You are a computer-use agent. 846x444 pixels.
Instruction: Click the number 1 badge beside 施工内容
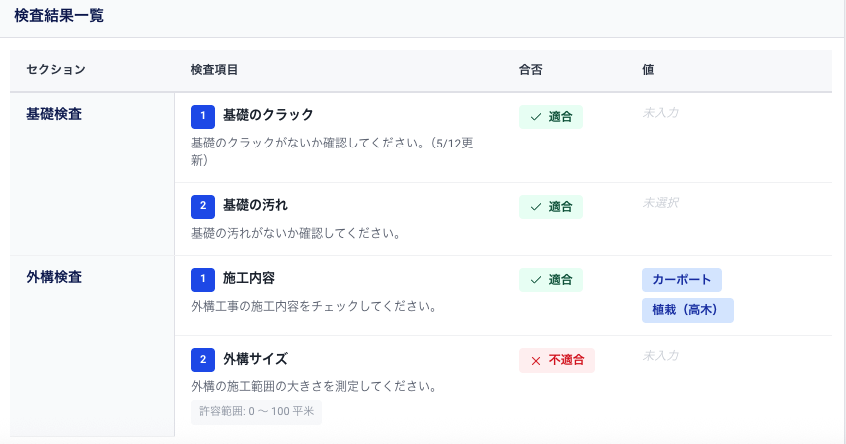203,279
